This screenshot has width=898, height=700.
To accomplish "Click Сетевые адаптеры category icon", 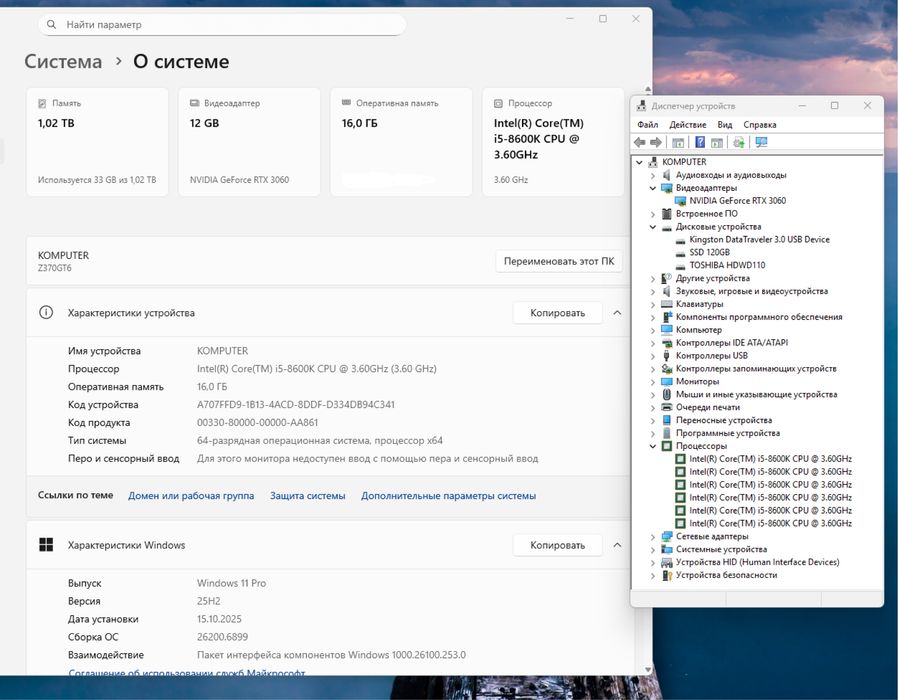I will tap(667, 536).
